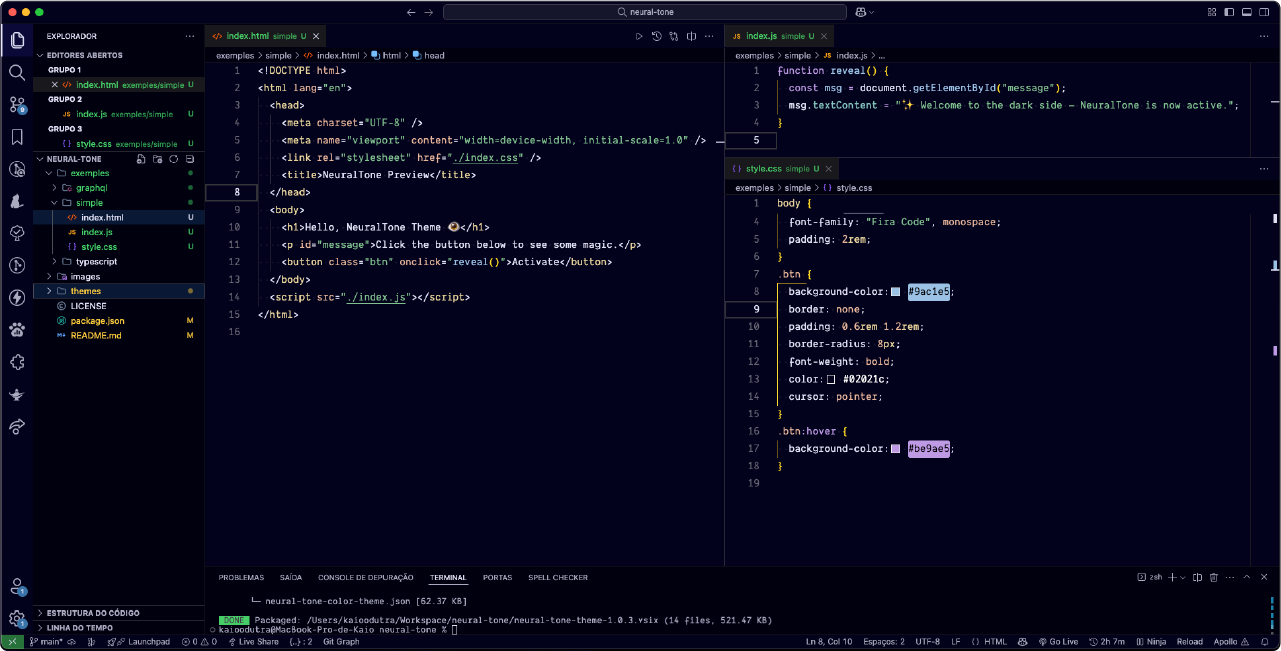Click New Folder icon in NEURAL-TONE header

[x=157, y=159]
